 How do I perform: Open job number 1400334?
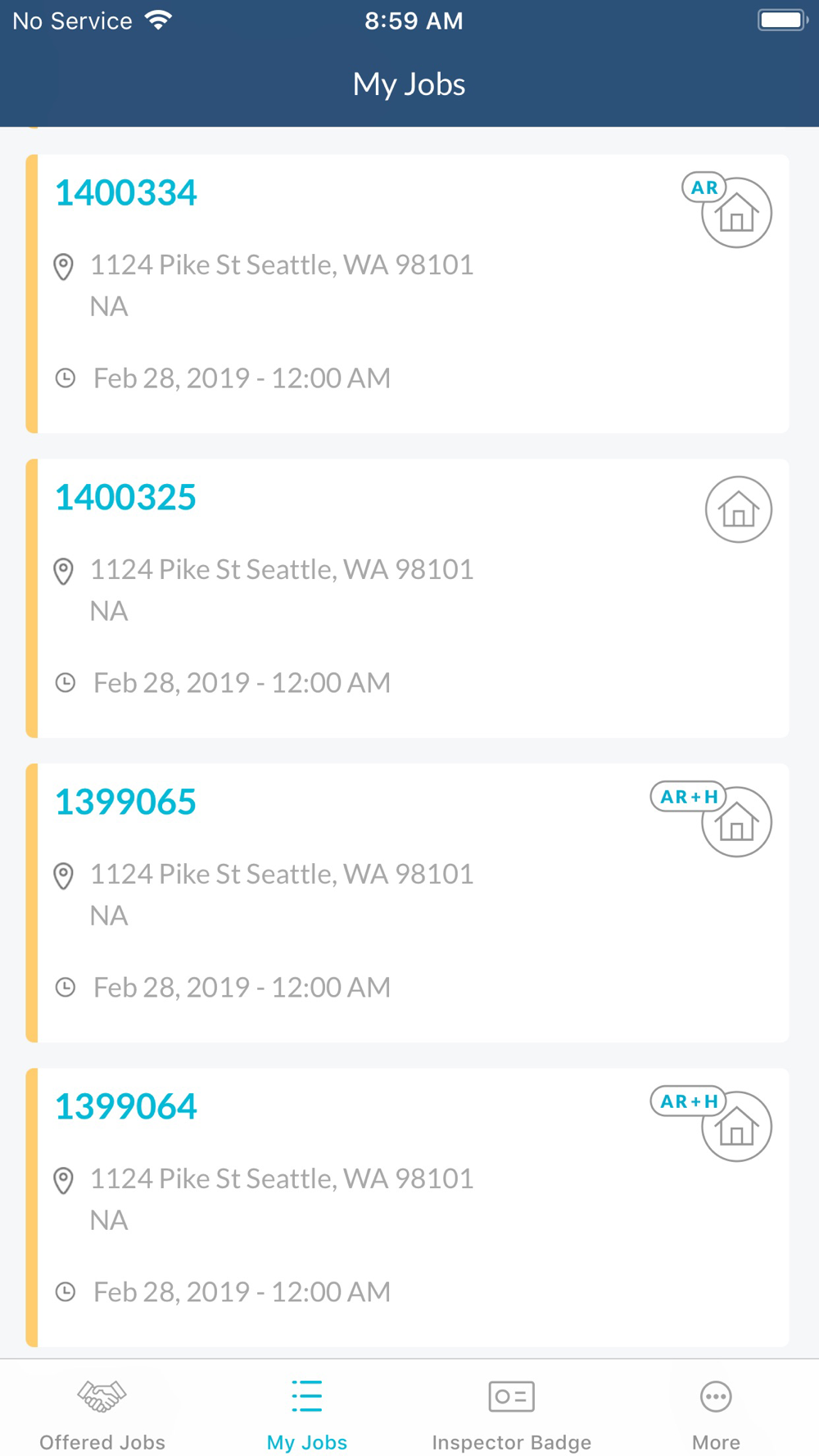[x=126, y=193]
